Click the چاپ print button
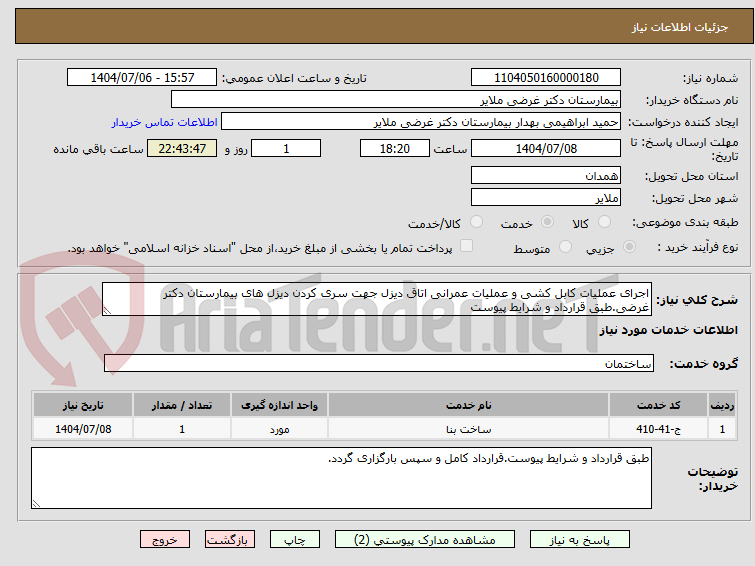This screenshot has height=566, width=755. [295, 540]
